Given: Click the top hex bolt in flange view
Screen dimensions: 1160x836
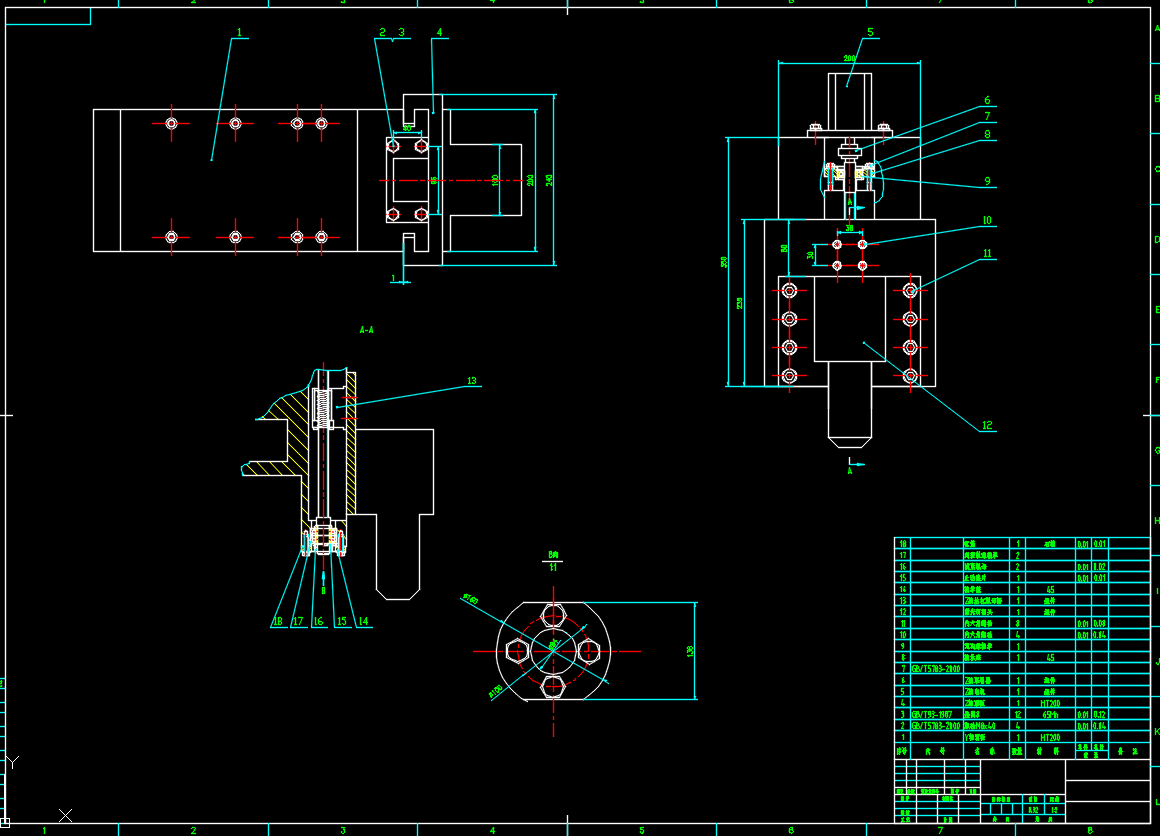Looking at the screenshot, I should point(552,613).
